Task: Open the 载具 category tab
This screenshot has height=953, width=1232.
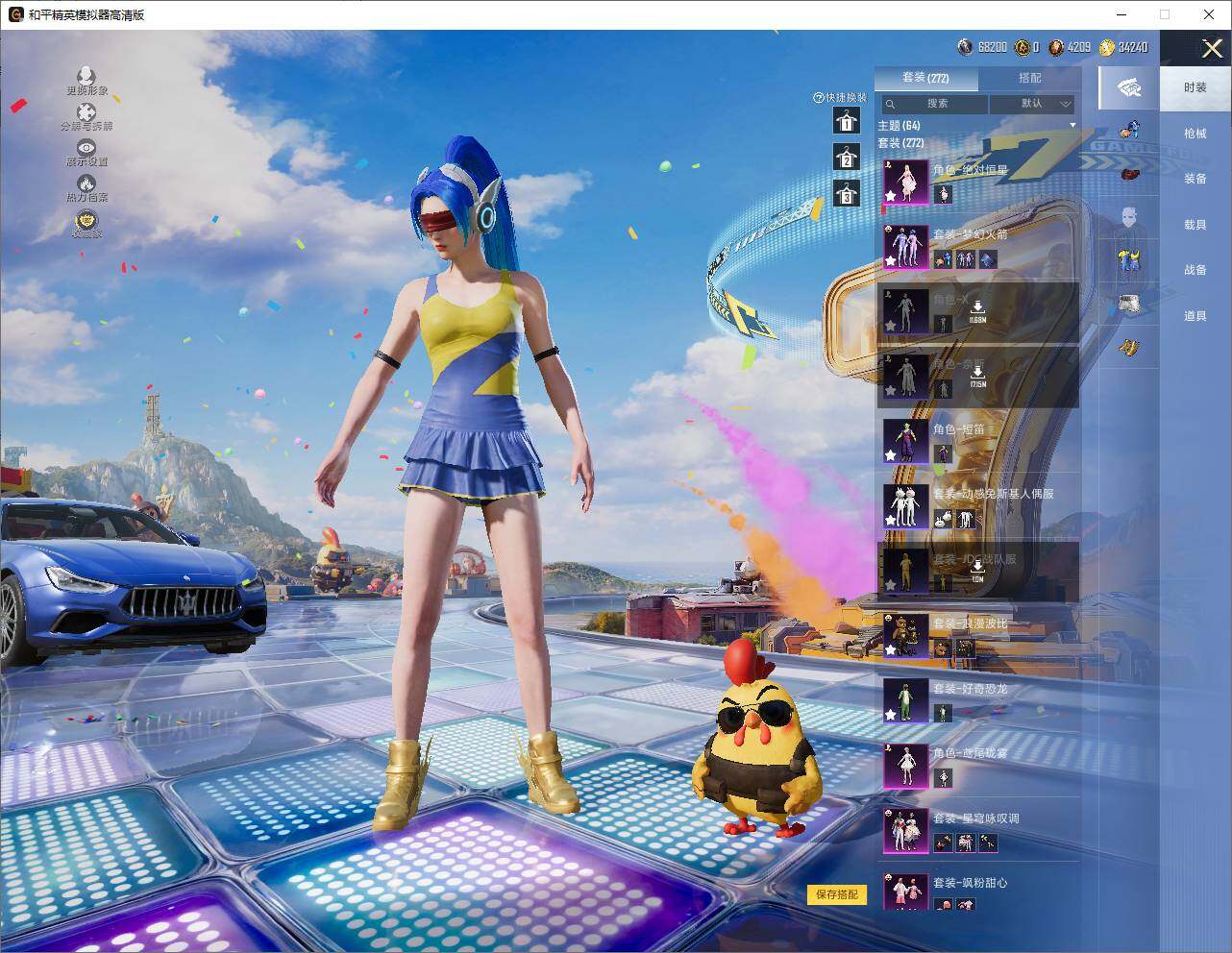Action: (1195, 225)
